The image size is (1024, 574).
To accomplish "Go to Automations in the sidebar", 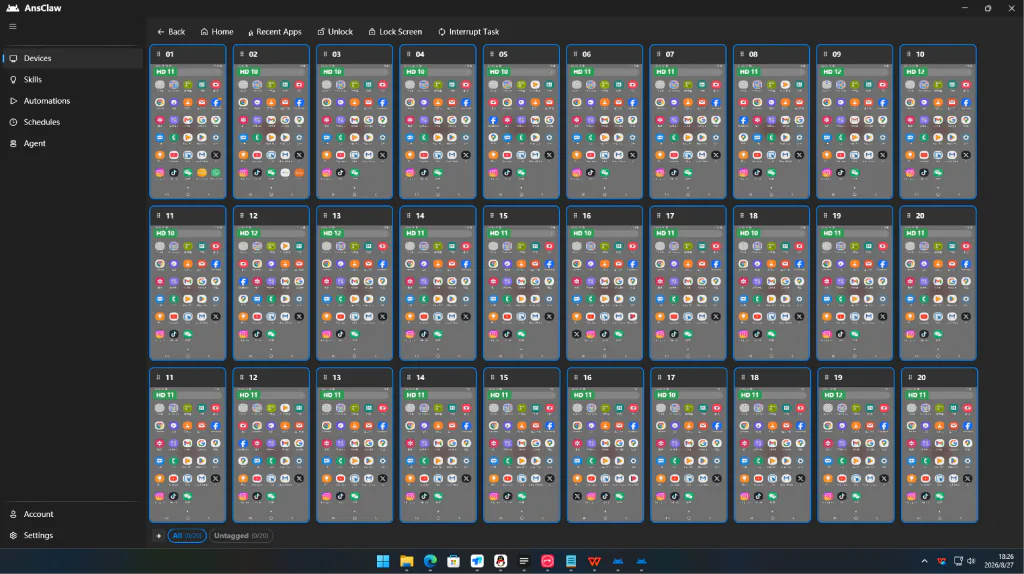I will (x=72, y=101).
